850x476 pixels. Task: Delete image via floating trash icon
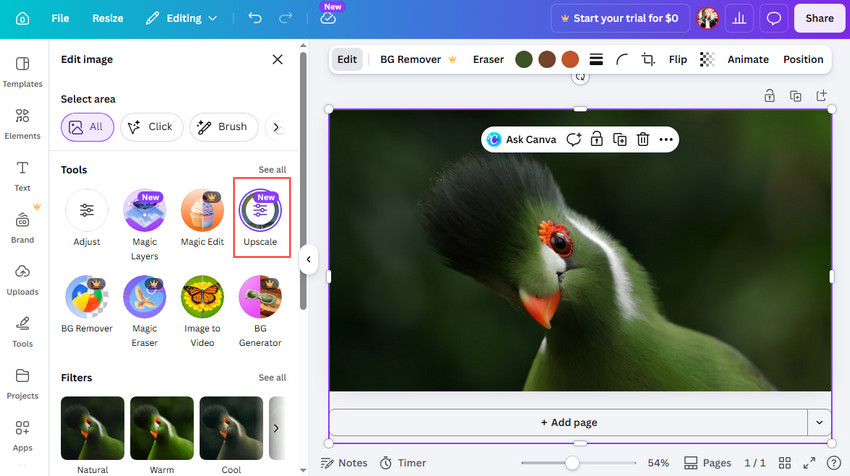click(x=643, y=139)
